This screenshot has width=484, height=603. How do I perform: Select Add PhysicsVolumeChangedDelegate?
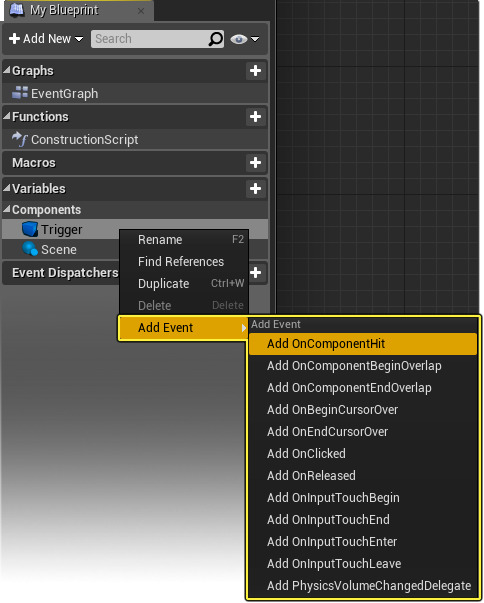click(363, 586)
